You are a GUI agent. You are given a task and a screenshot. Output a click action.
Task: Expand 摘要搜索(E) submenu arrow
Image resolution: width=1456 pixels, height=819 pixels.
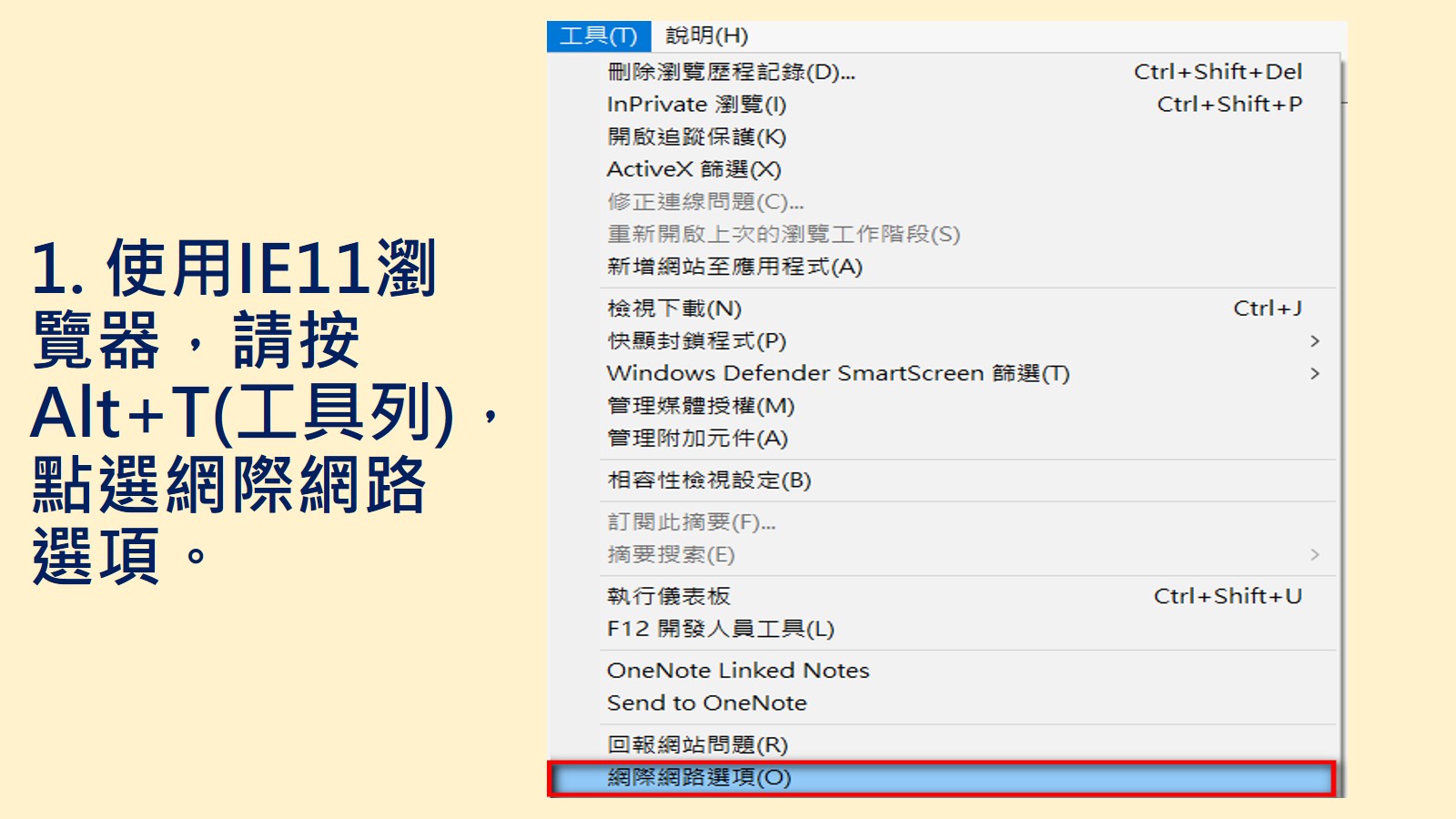pyautogui.click(x=1314, y=555)
